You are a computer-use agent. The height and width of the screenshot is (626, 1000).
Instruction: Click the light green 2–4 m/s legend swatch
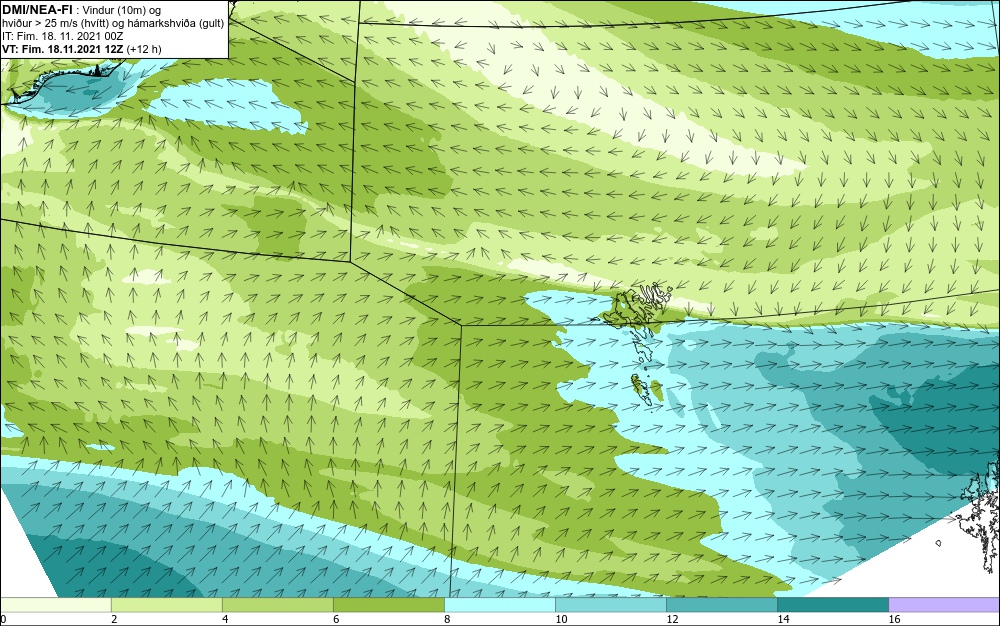coord(166,605)
